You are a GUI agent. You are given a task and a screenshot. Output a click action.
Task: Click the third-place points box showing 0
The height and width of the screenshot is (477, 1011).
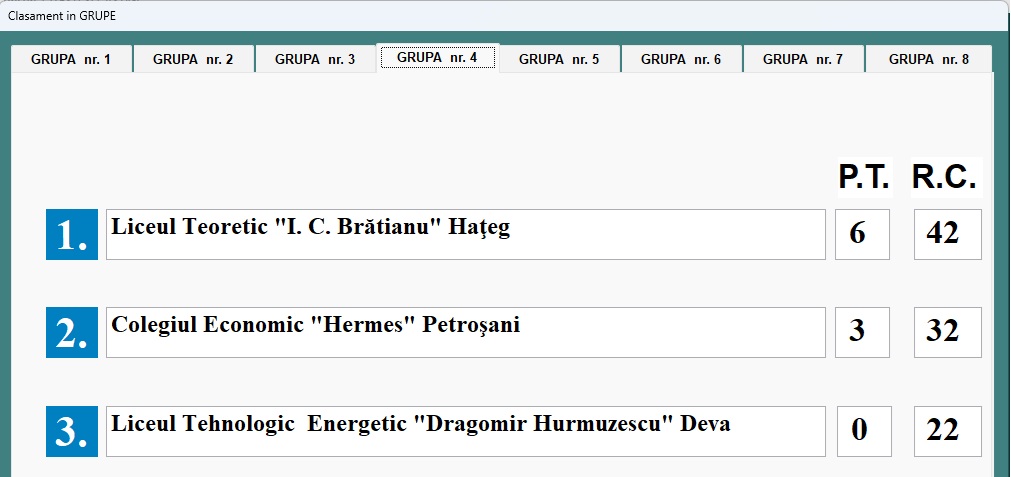pyautogui.click(x=864, y=431)
